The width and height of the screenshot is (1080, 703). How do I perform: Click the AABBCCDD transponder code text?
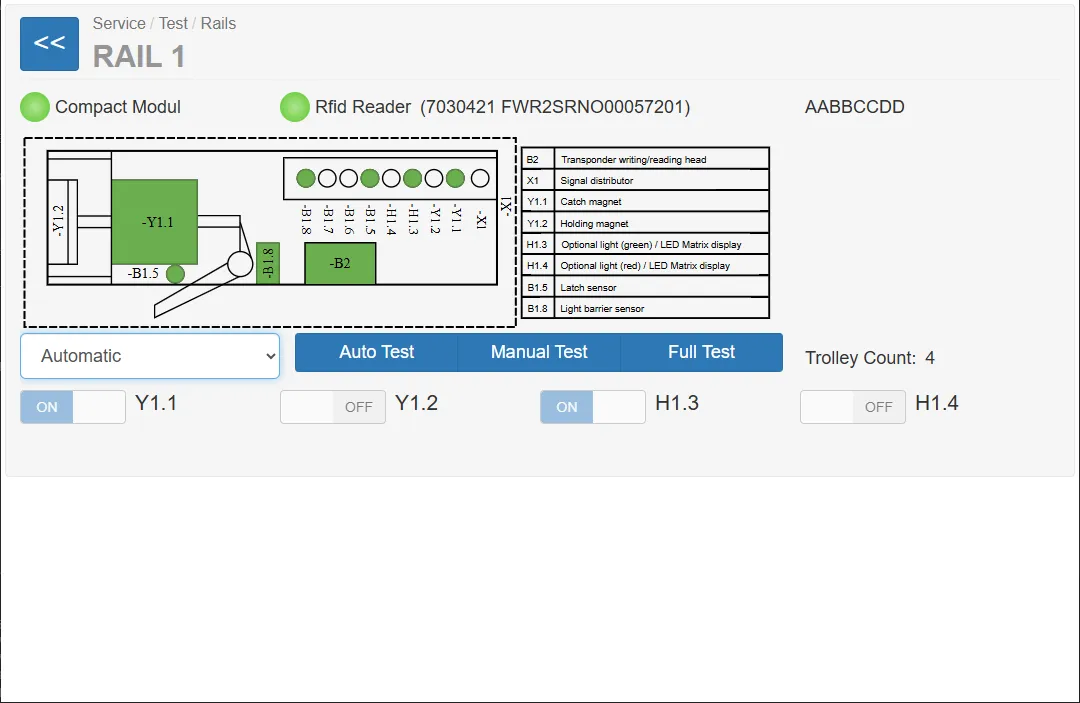(855, 107)
